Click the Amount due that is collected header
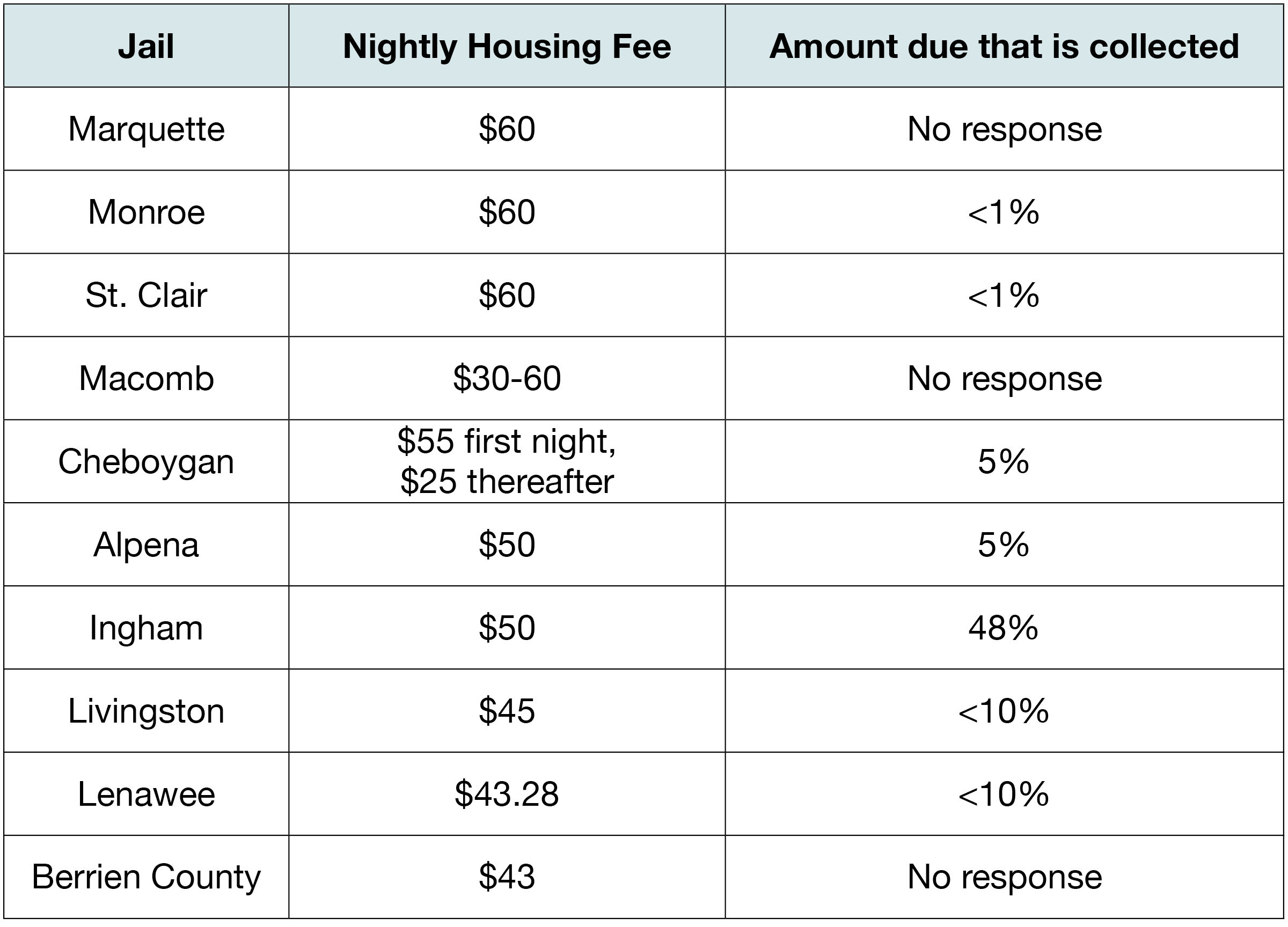1288x927 pixels. [x=1004, y=46]
